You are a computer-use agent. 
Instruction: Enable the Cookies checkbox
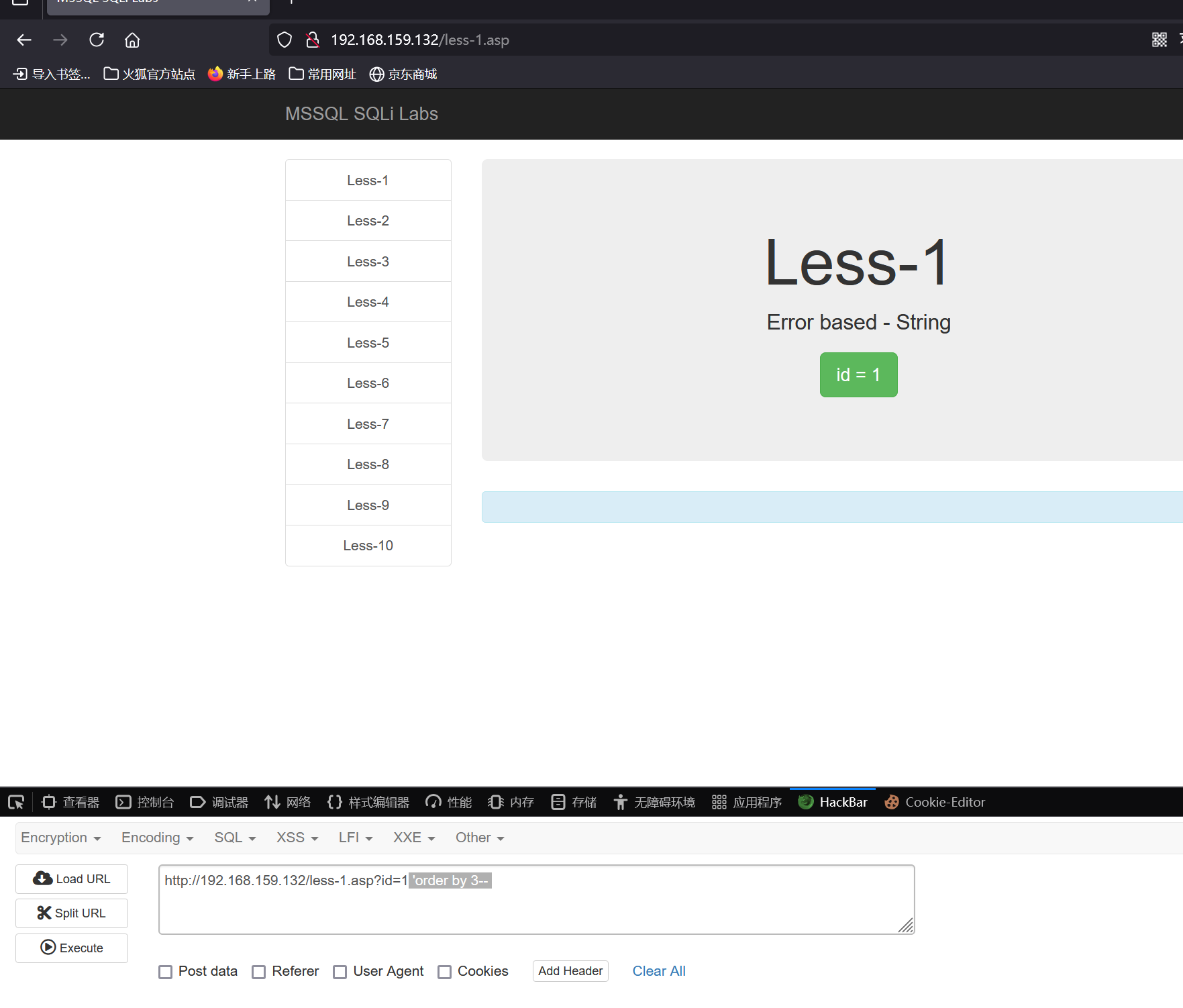click(x=444, y=972)
